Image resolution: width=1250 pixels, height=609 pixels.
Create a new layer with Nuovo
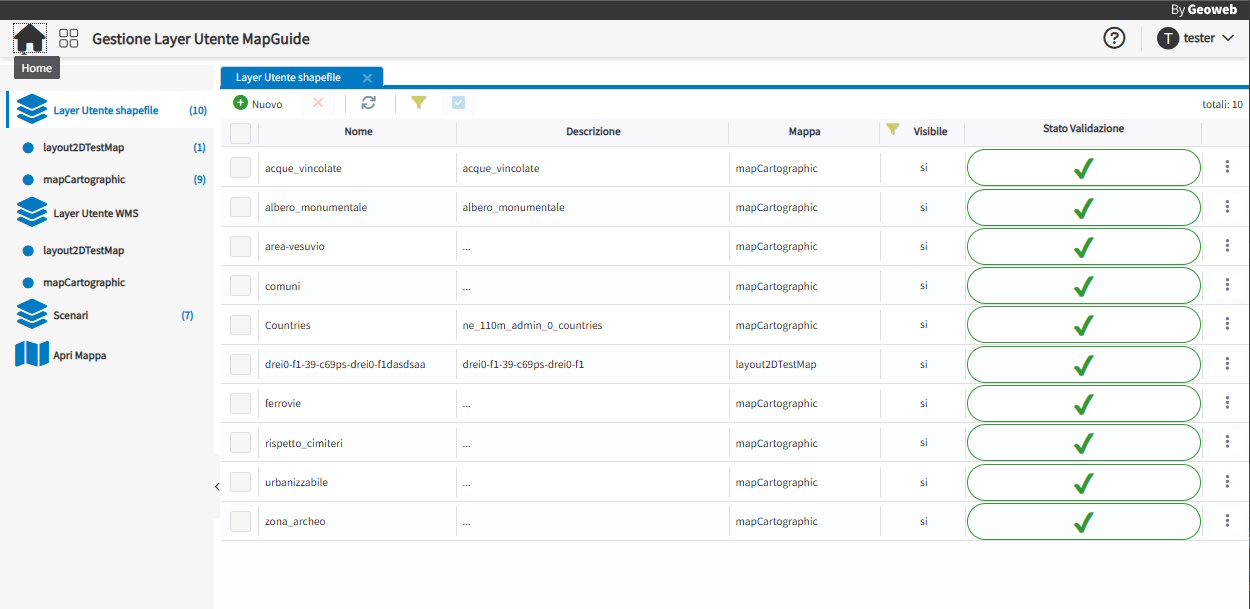point(258,103)
